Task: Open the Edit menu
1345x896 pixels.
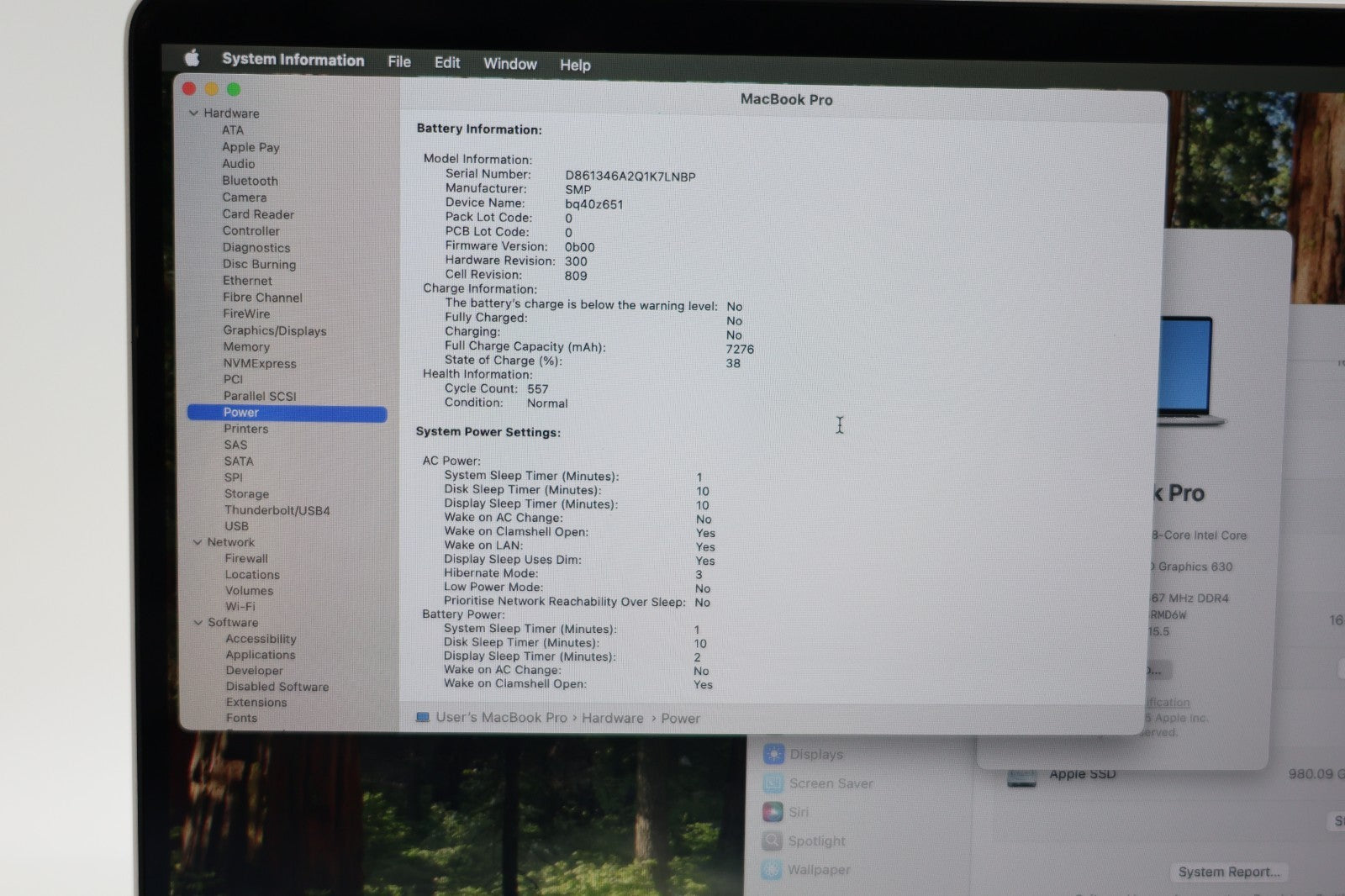Action: click(447, 63)
